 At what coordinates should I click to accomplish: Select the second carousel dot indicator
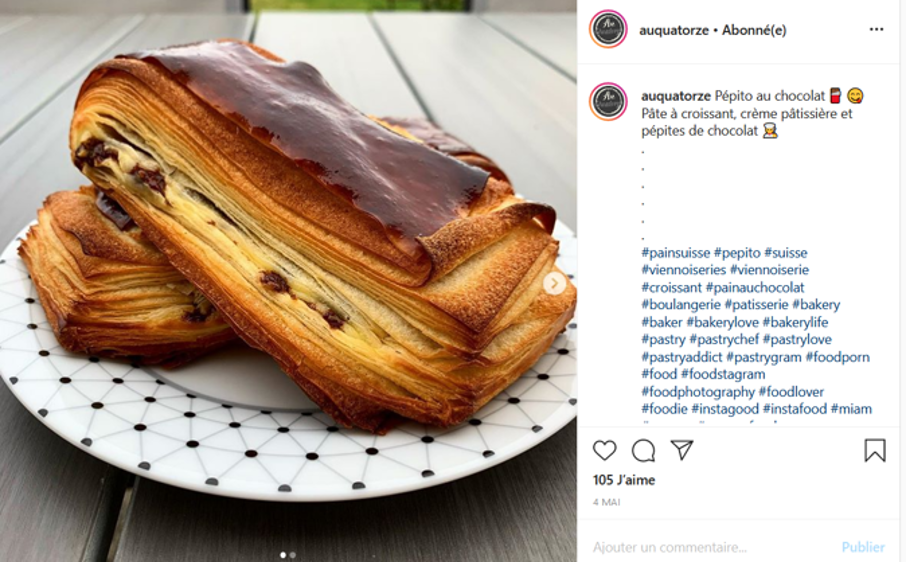[x=292, y=554]
